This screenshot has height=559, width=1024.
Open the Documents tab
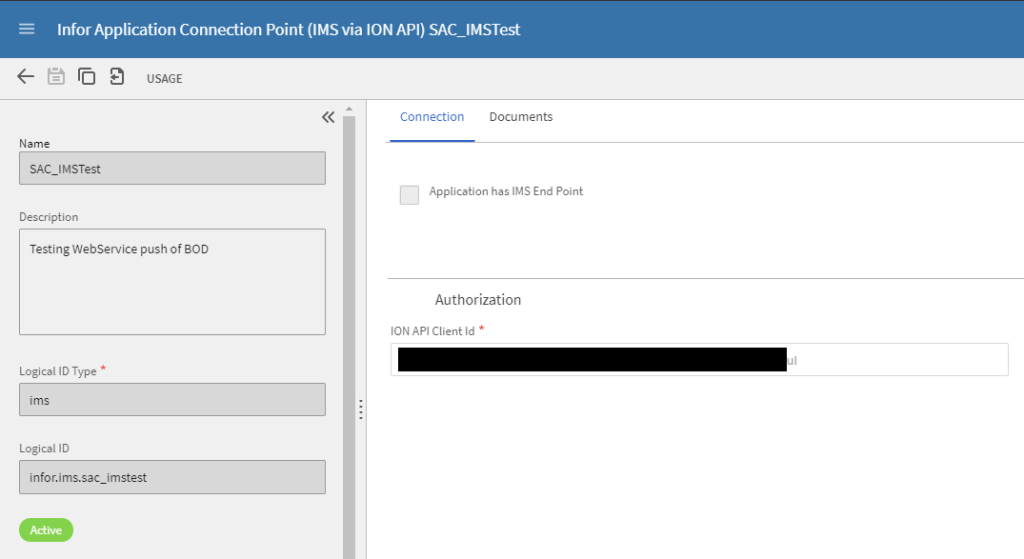[x=520, y=117]
